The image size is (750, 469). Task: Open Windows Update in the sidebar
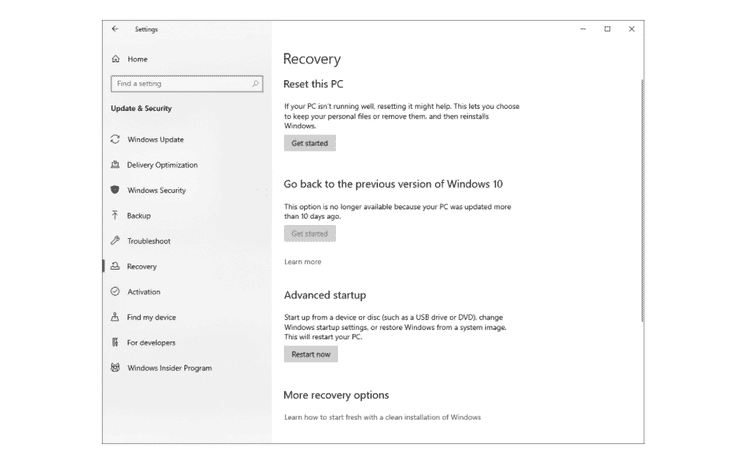tap(155, 140)
